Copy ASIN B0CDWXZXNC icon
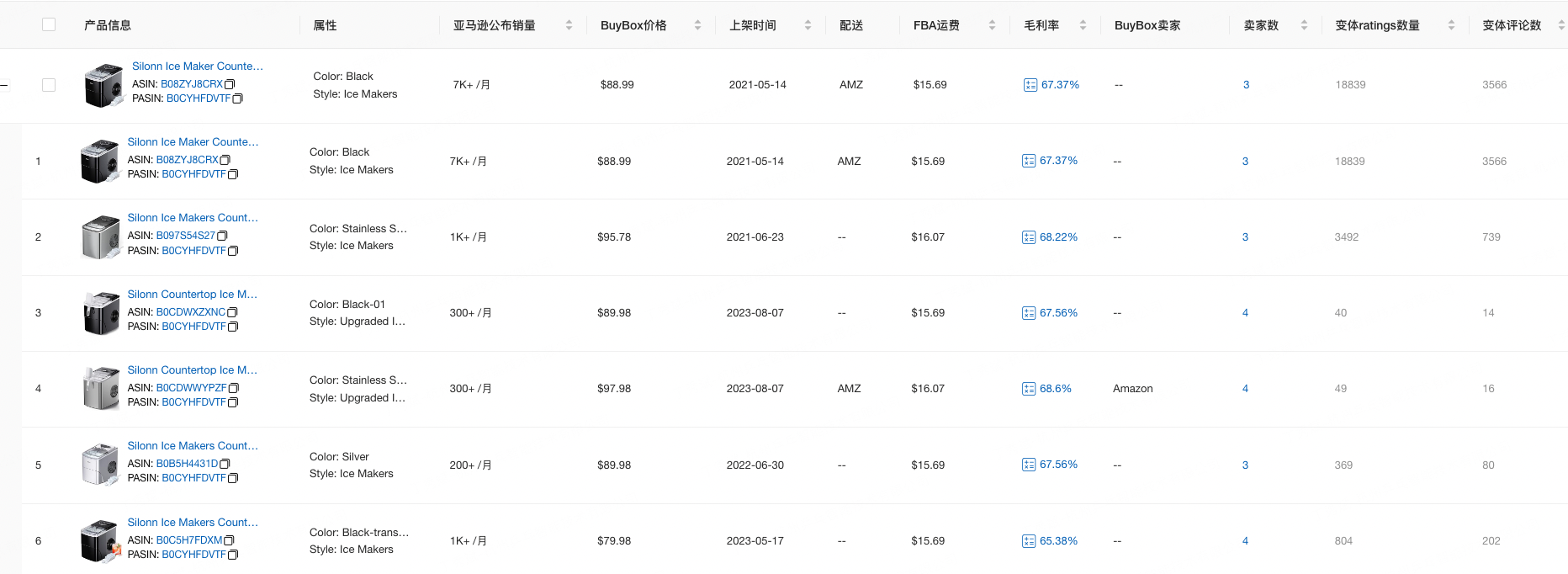1568x574 pixels. click(232, 312)
